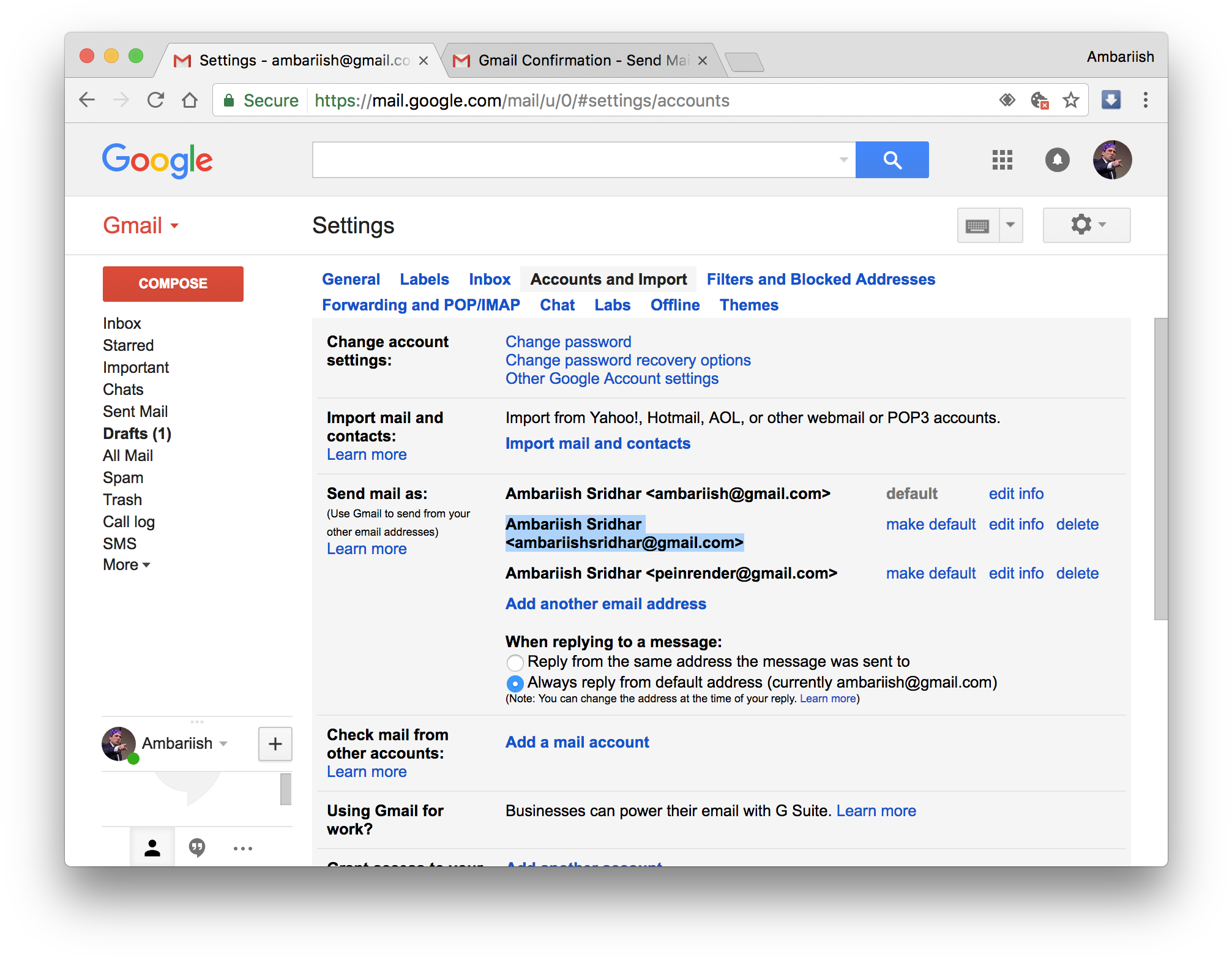Open the notifications bell icon
The image size is (1232, 957).
click(1057, 160)
